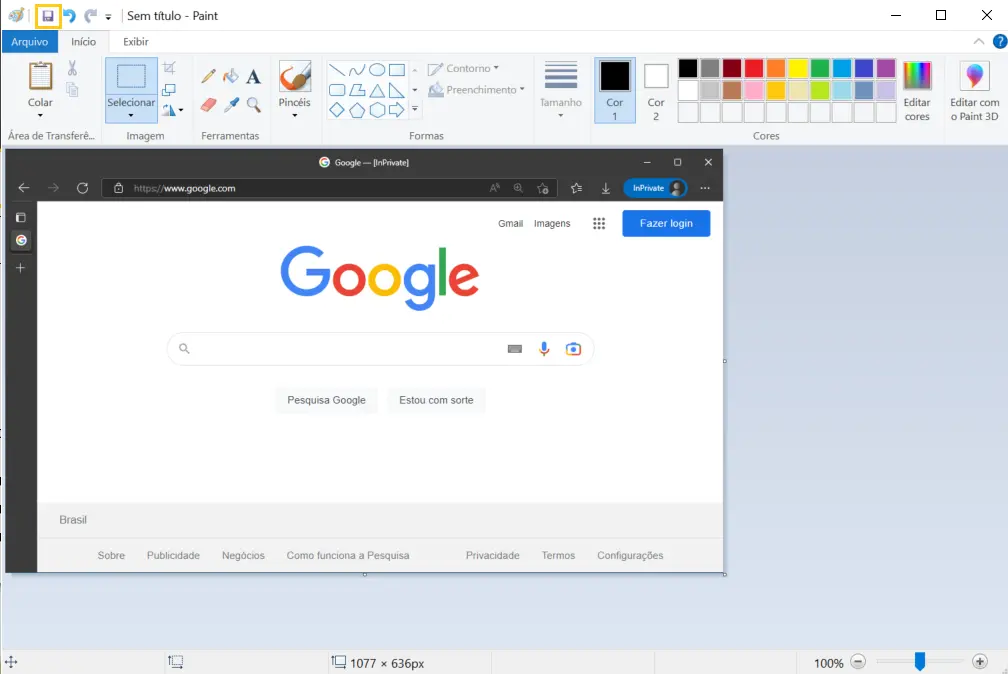This screenshot has height=674, width=1008.
Task: Choose the Right arrow shape
Action: (397, 110)
